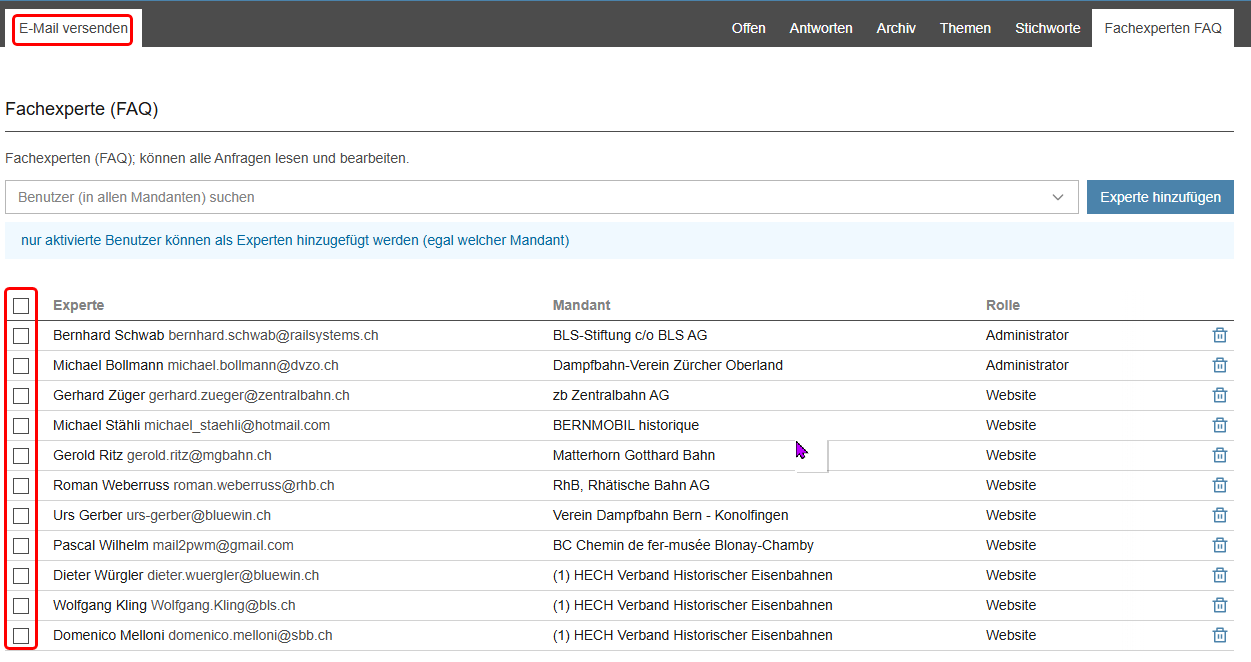Screen dimensions: 1251x662
Task: Toggle the select-all checkbox in header row
Action: [21, 306]
